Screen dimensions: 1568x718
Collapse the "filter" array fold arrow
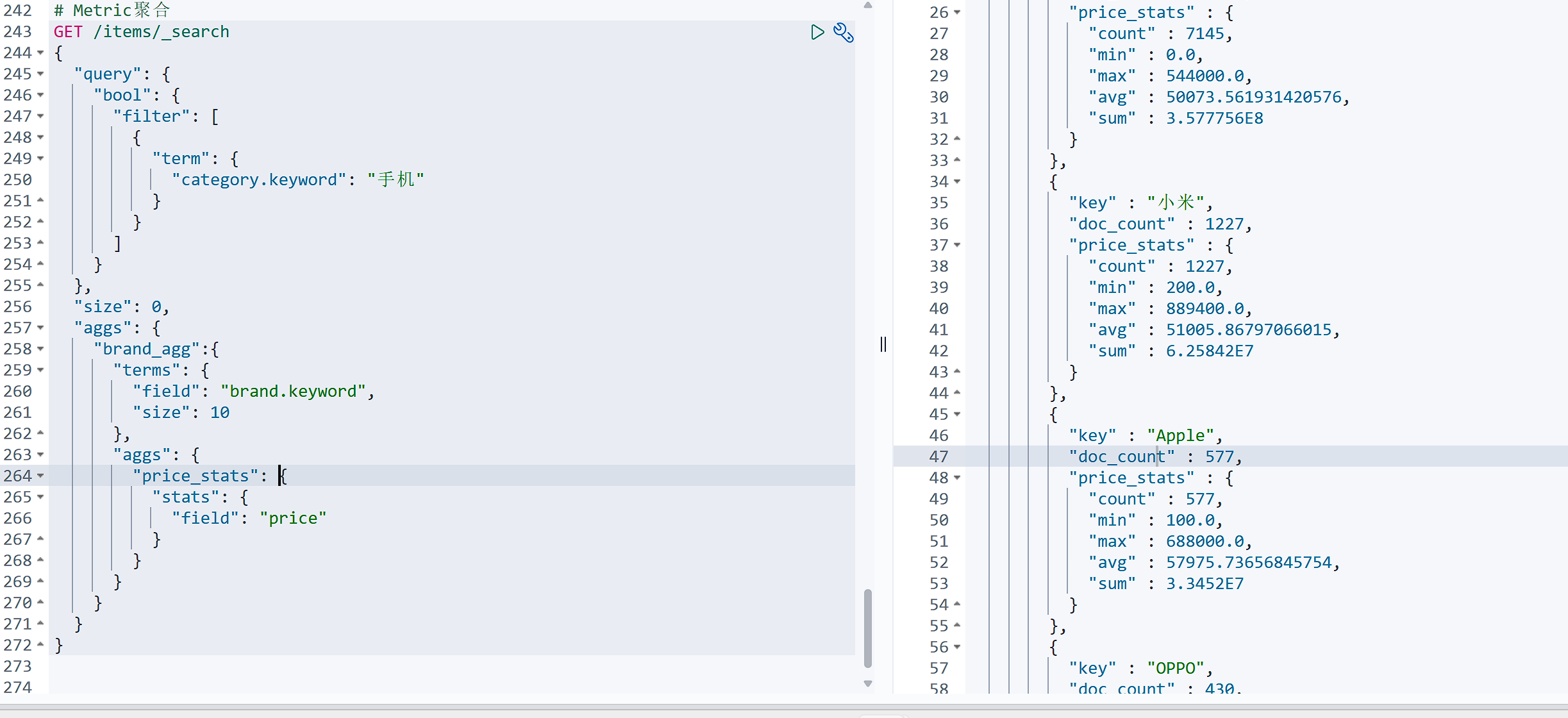pyautogui.click(x=40, y=117)
